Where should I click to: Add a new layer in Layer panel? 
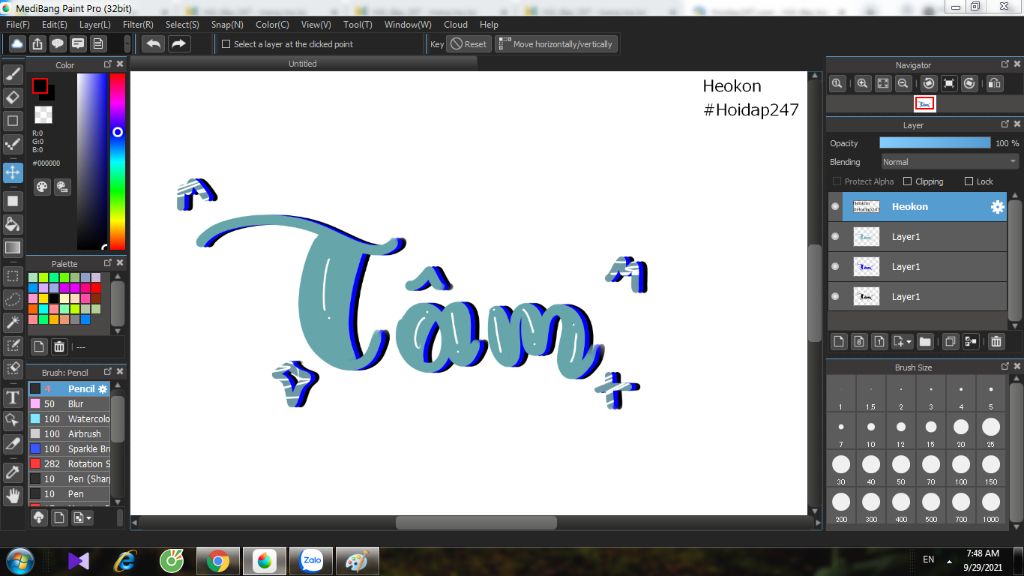tap(839, 342)
